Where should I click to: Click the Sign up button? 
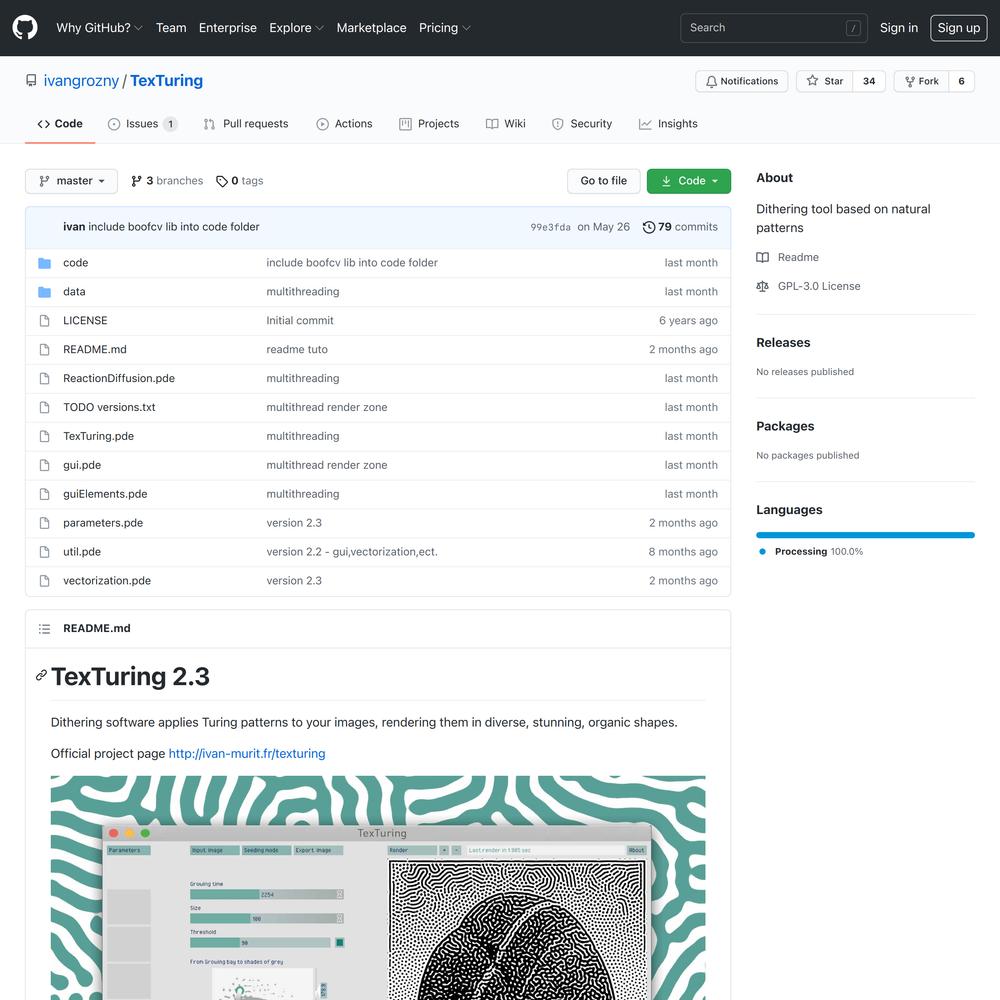coord(959,28)
